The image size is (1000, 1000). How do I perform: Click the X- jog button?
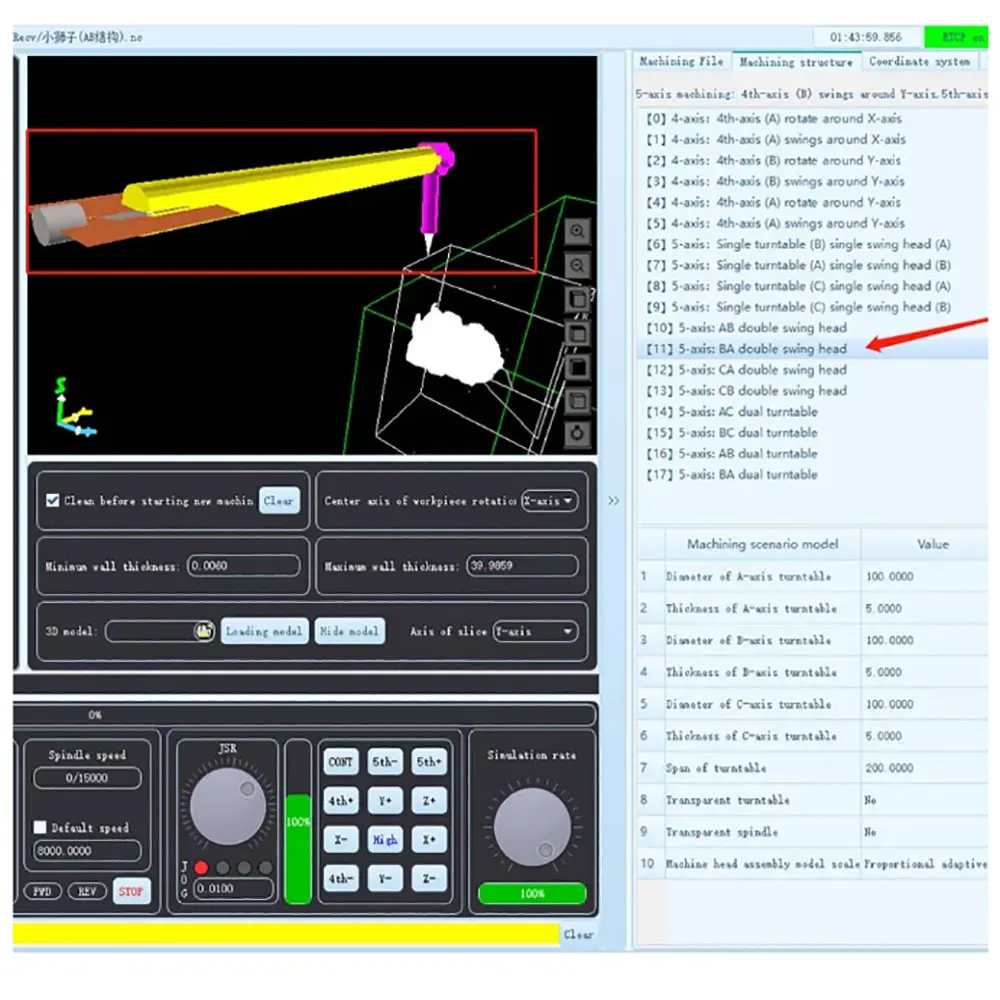click(341, 839)
